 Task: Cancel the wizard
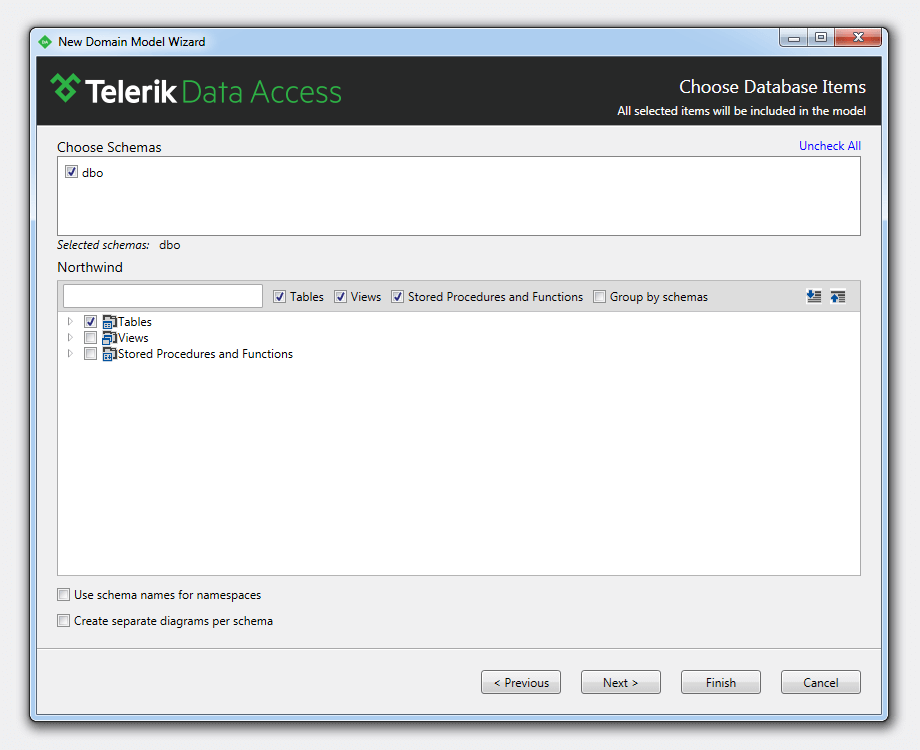click(x=821, y=682)
